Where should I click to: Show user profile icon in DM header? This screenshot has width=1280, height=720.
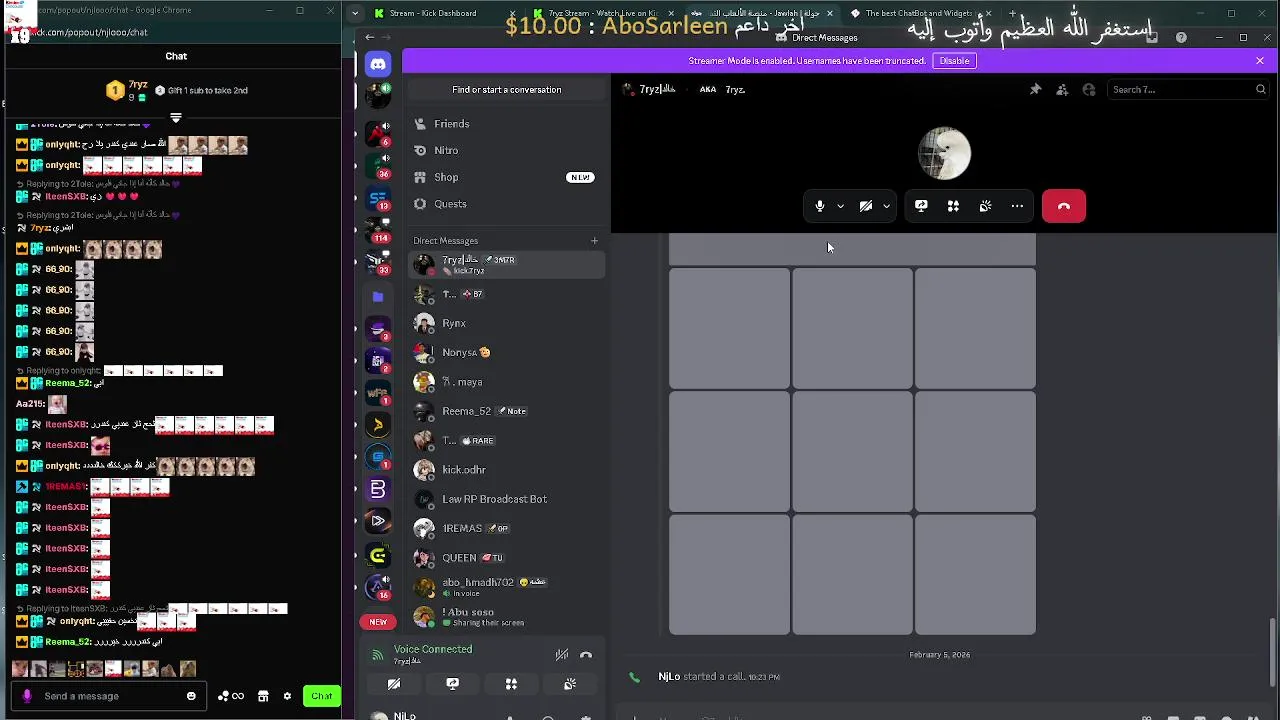(x=1089, y=89)
